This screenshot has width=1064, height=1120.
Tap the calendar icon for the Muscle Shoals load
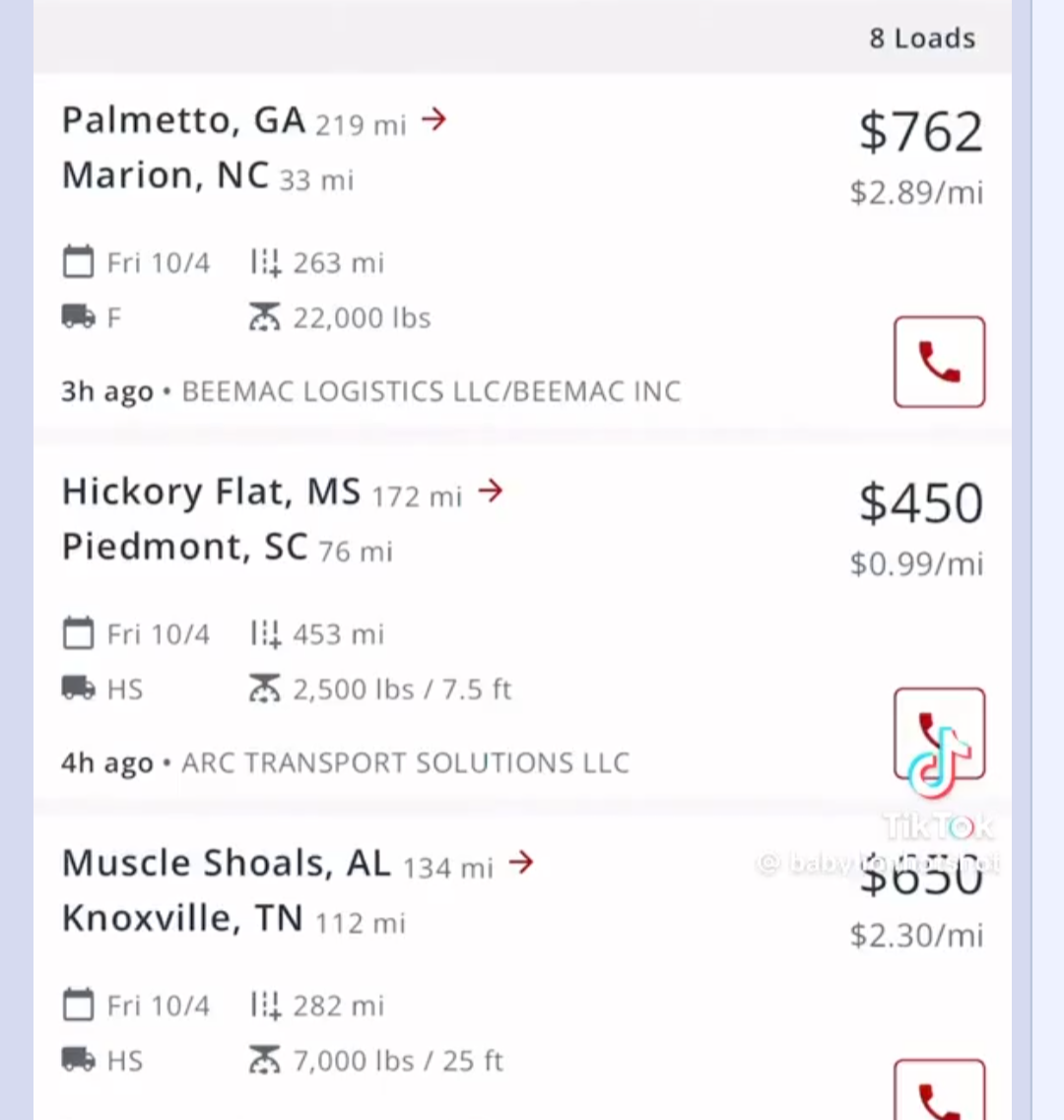[78, 1004]
